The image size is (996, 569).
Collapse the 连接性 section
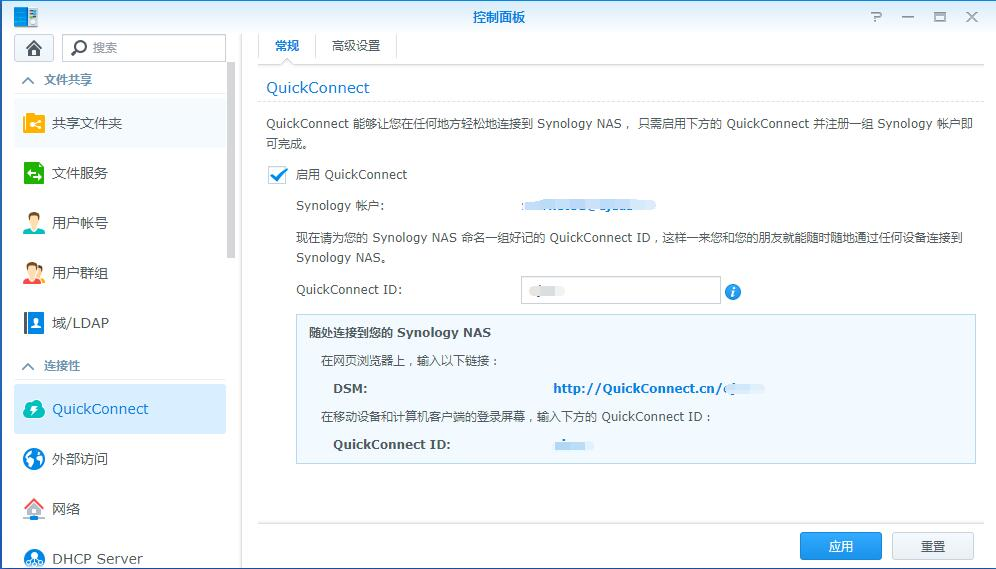pos(28,366)
